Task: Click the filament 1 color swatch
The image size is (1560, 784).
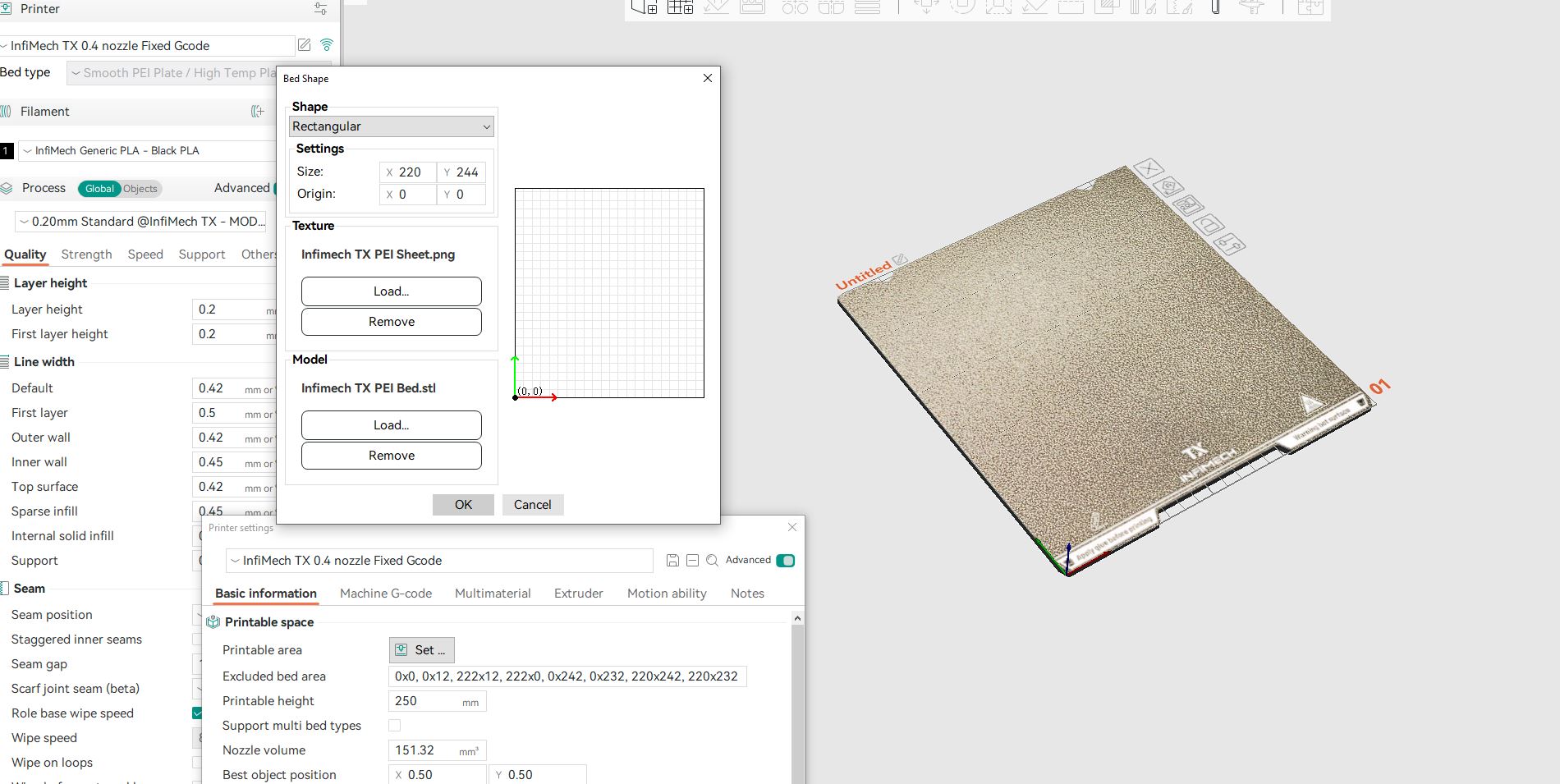Action: [x=7, y=151]
